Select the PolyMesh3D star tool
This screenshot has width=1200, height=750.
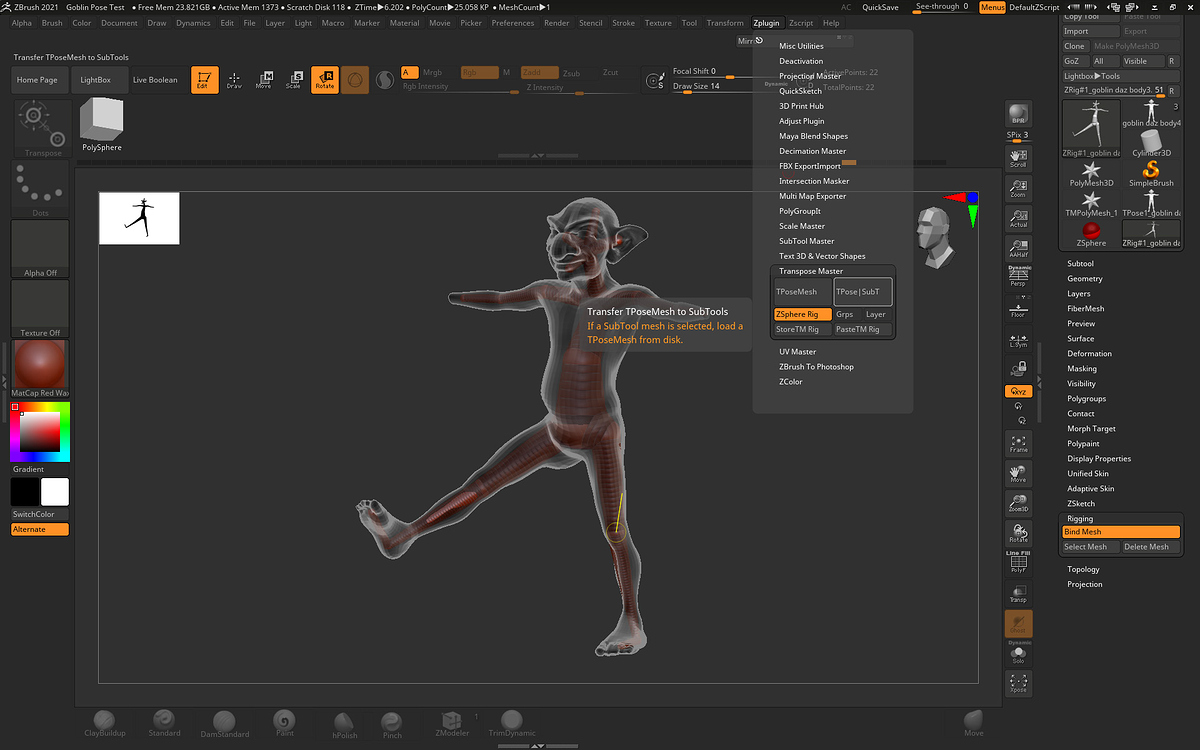[x=1091, y=173]
